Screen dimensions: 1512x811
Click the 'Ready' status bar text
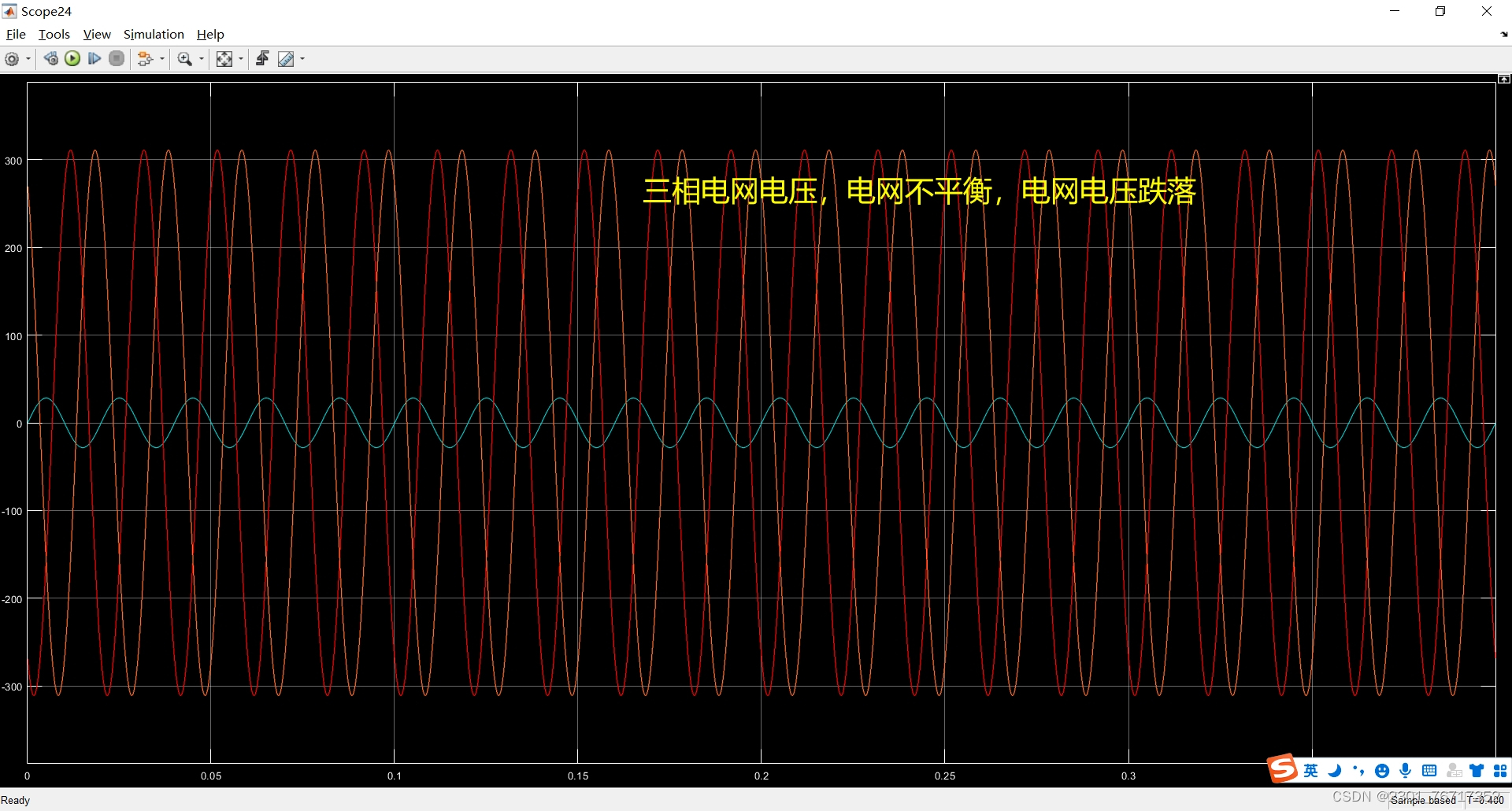(x=16, y=800)
